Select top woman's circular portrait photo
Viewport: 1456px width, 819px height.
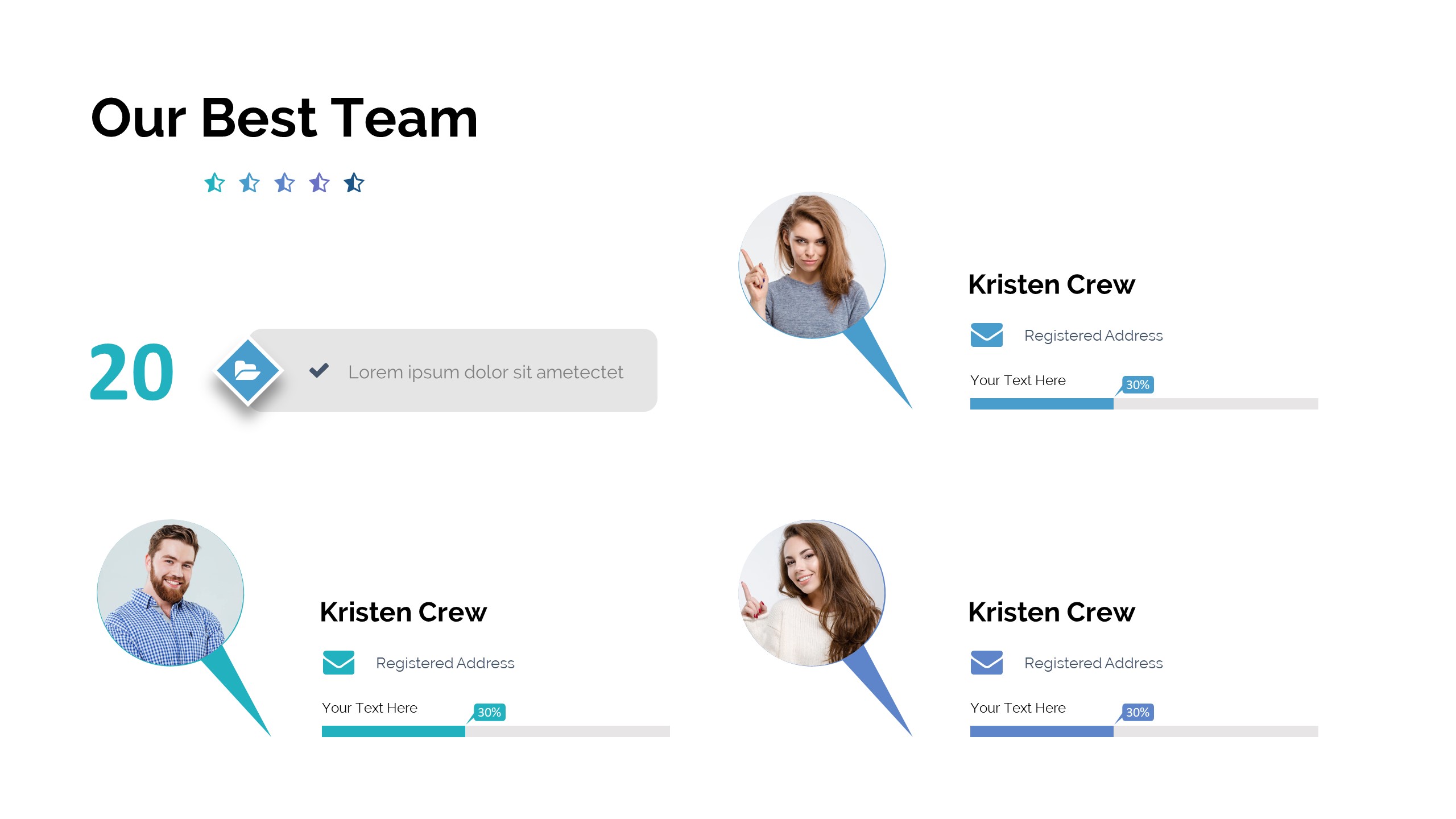point(812,265)
